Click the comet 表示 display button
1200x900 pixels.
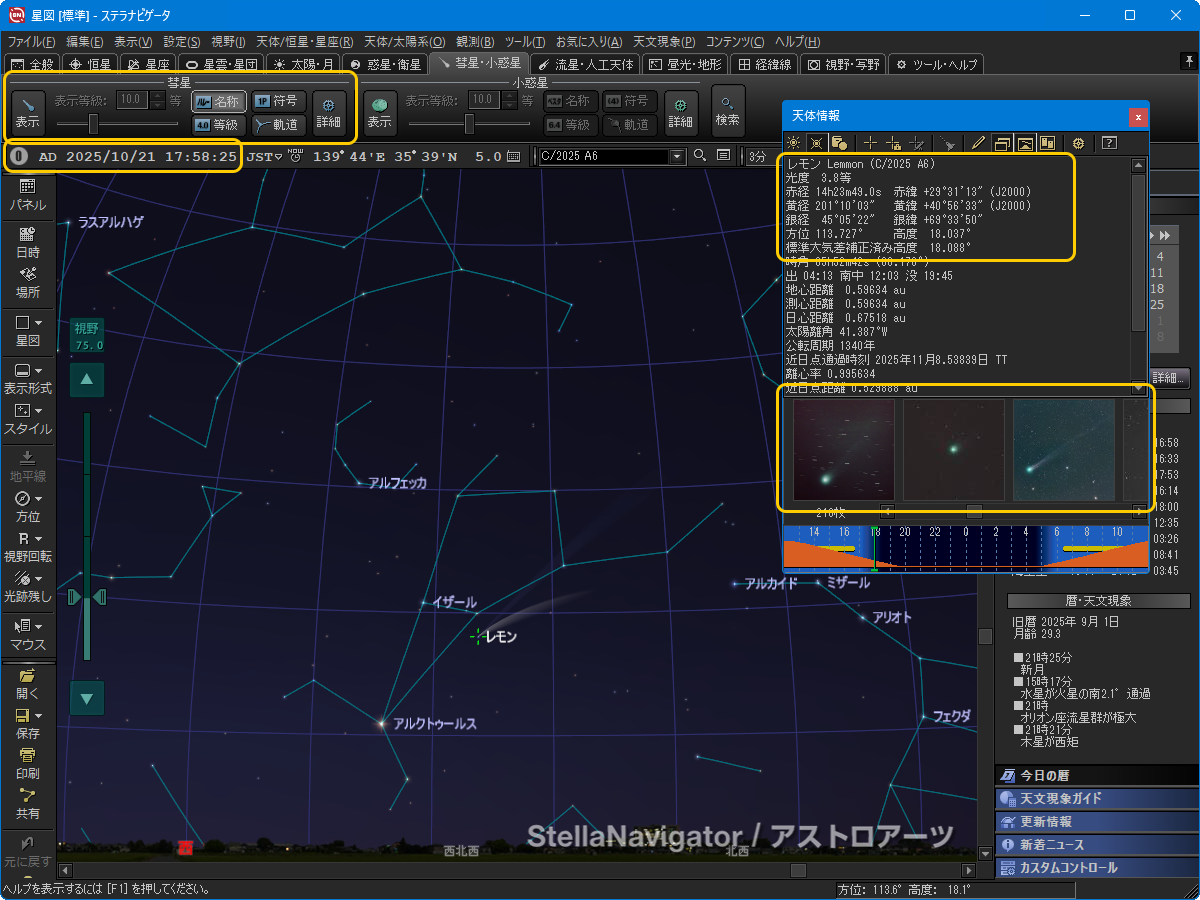(28, 112)
